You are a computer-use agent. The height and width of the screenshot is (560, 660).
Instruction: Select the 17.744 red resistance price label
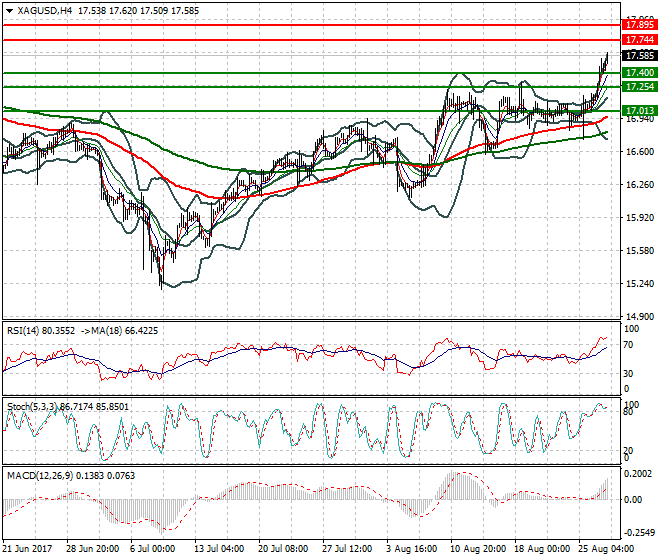[640, 40]
